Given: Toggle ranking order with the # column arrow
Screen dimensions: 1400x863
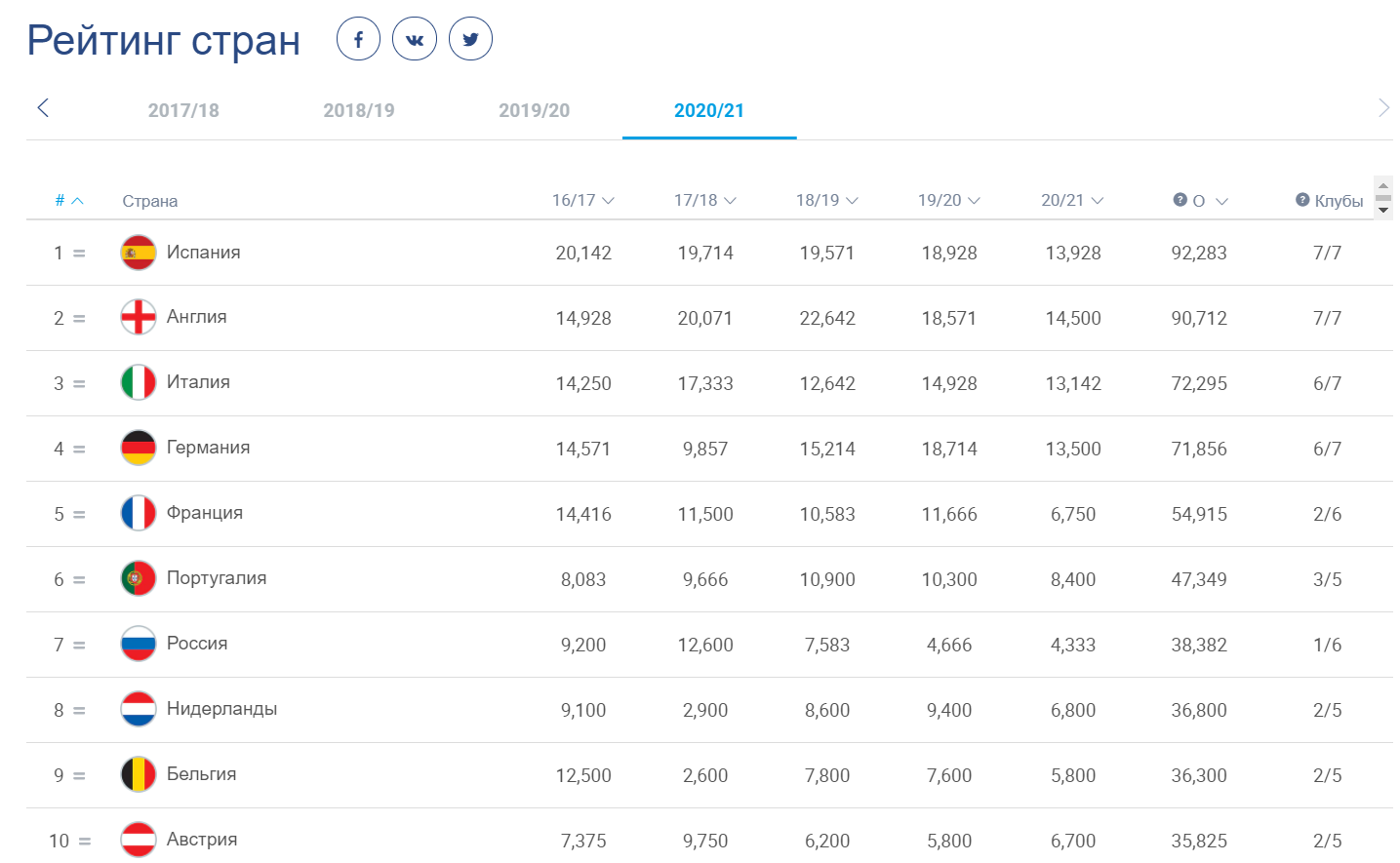Looking at the screenshot, I should click(x=78, y=201).
